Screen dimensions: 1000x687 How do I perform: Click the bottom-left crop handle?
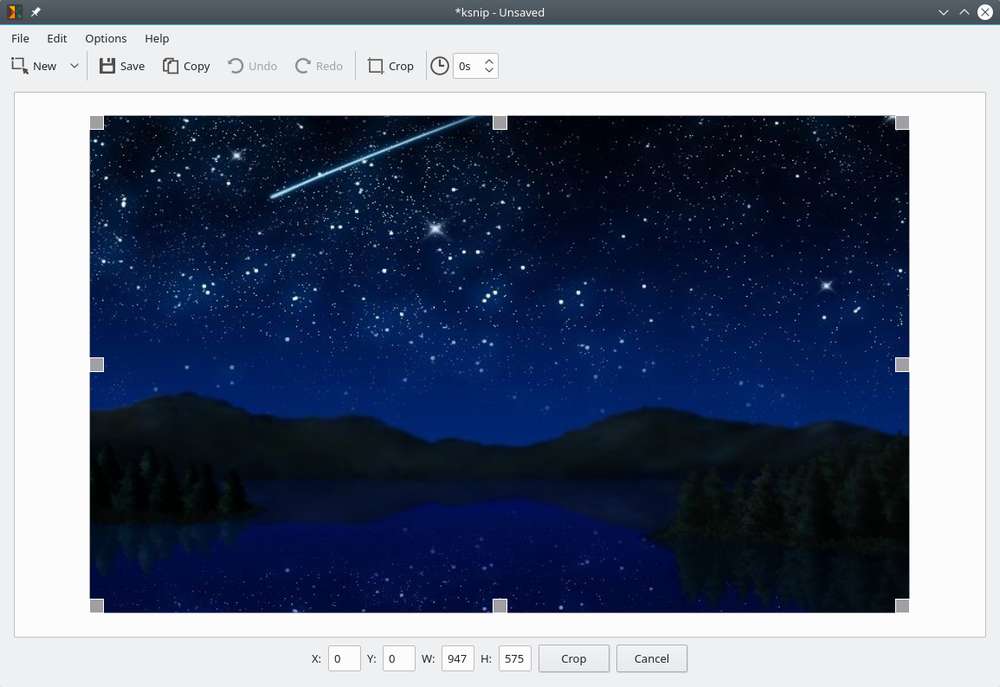click(97, 605)
